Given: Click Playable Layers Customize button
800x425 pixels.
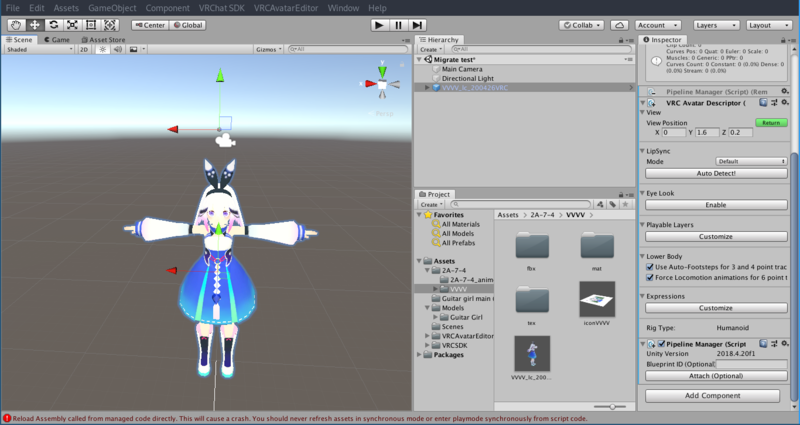Looking at the screenshot, I should click(x=716, y=236).
